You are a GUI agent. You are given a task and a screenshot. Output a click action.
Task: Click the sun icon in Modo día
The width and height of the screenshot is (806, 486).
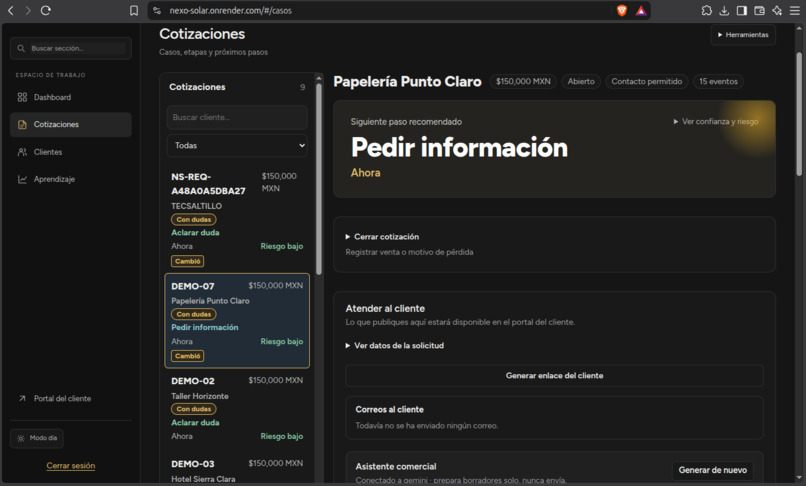tap(21, 438)
